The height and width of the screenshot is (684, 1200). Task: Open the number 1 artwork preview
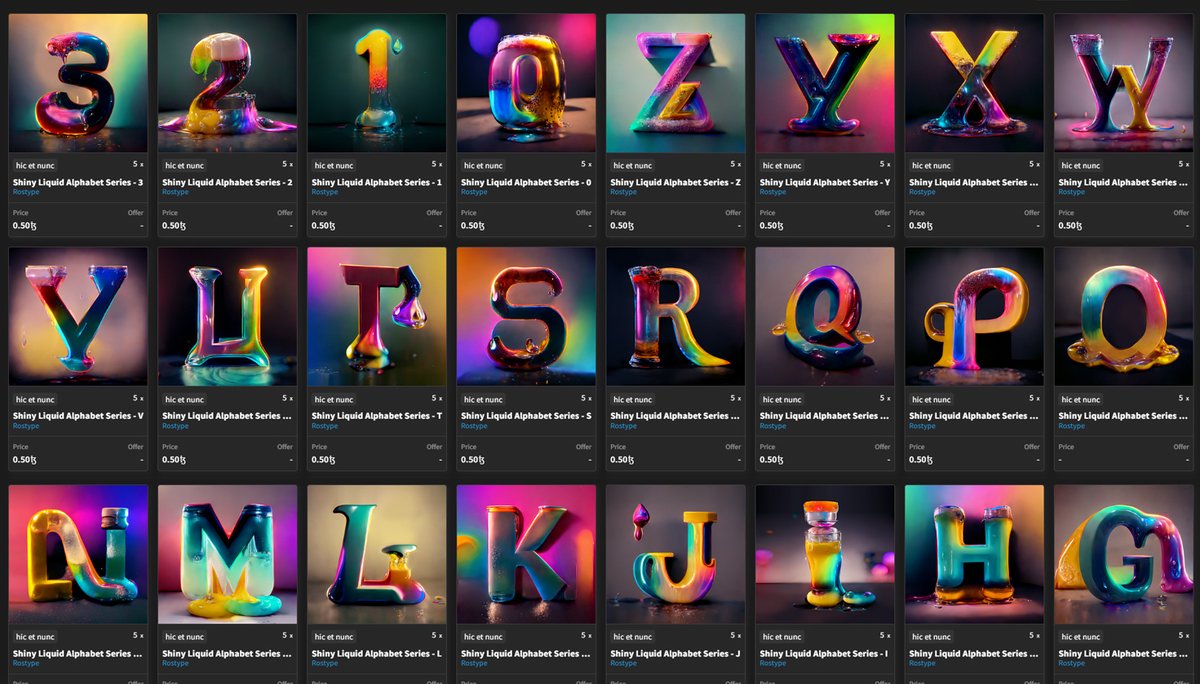tap(376, 80)
